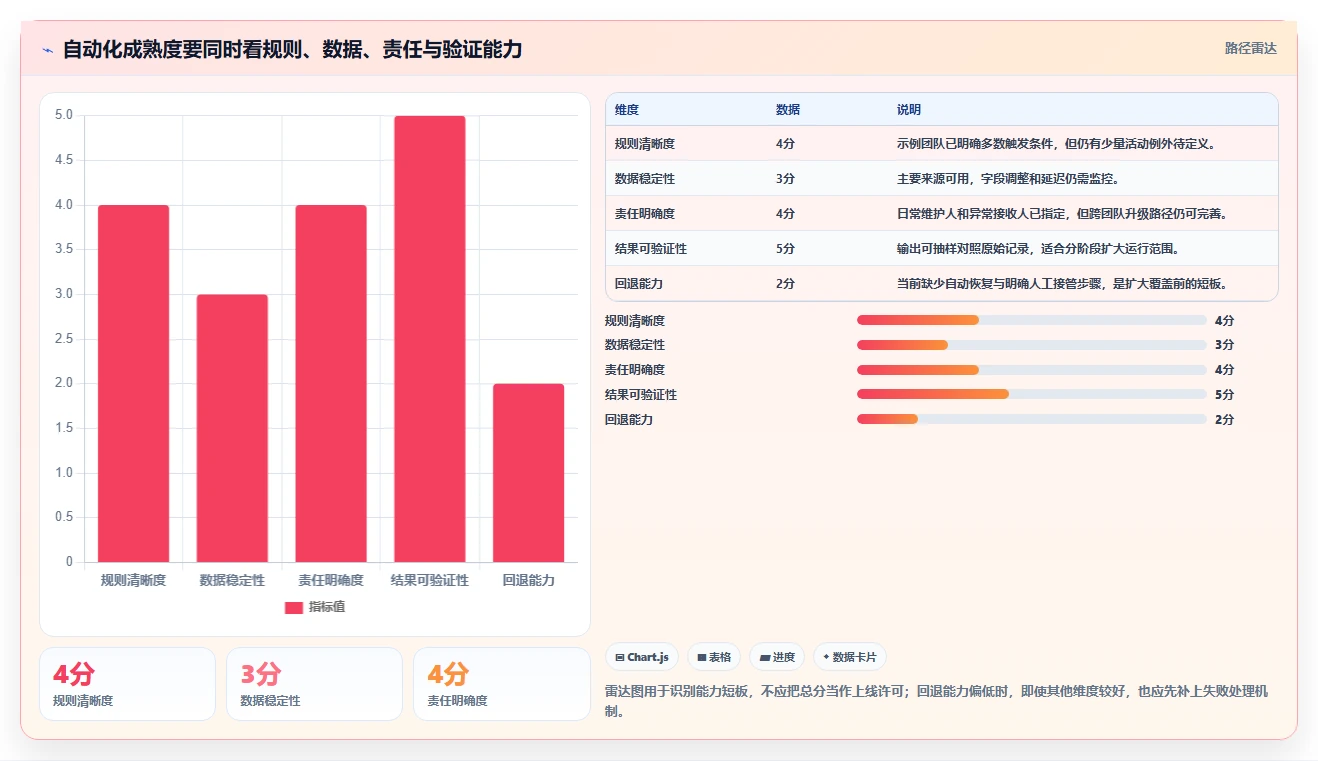Click the 回退能力 bar in the chart

[528, 473]
